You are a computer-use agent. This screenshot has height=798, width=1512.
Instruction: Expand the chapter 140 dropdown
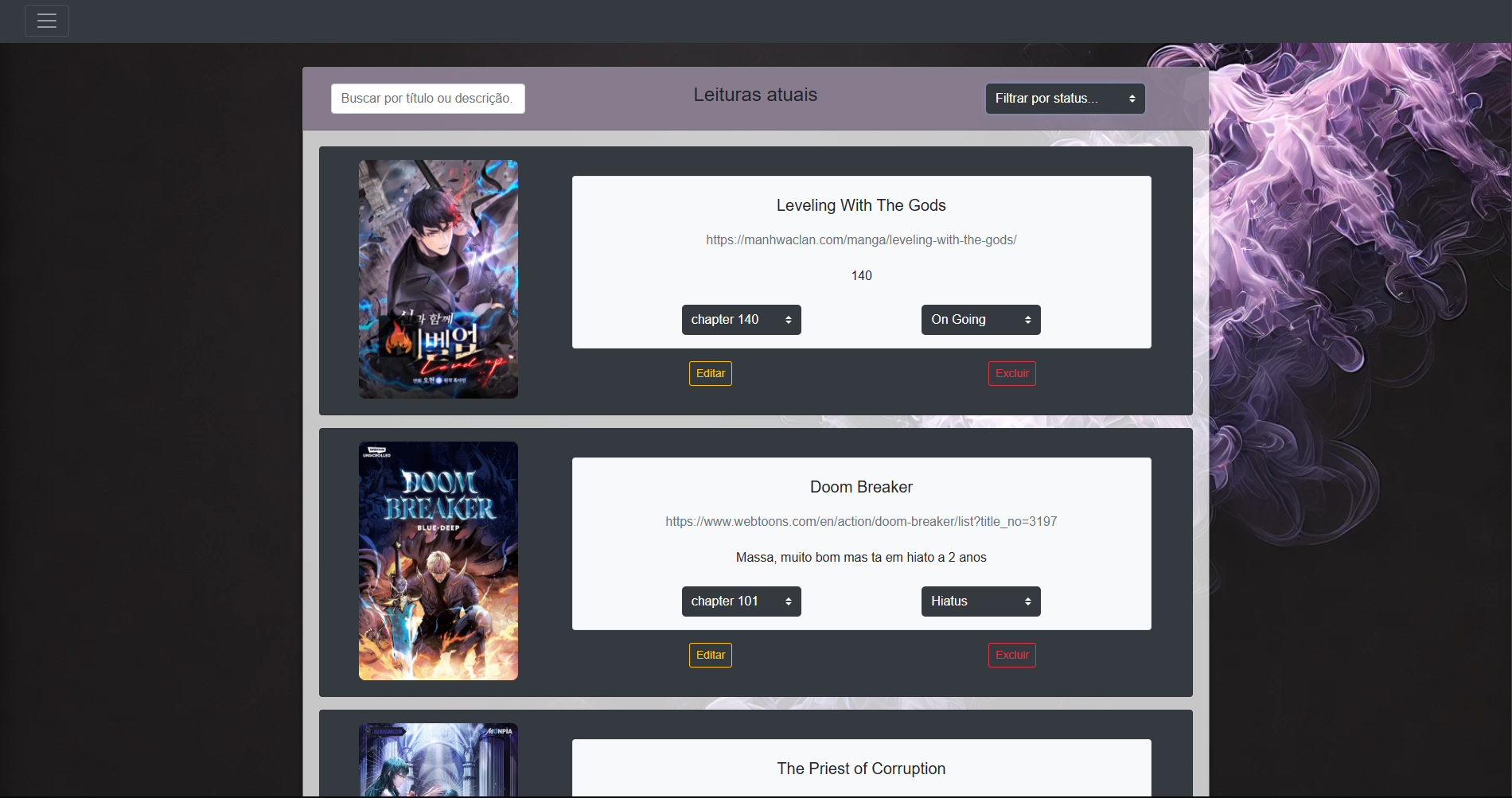click(741, 320)
